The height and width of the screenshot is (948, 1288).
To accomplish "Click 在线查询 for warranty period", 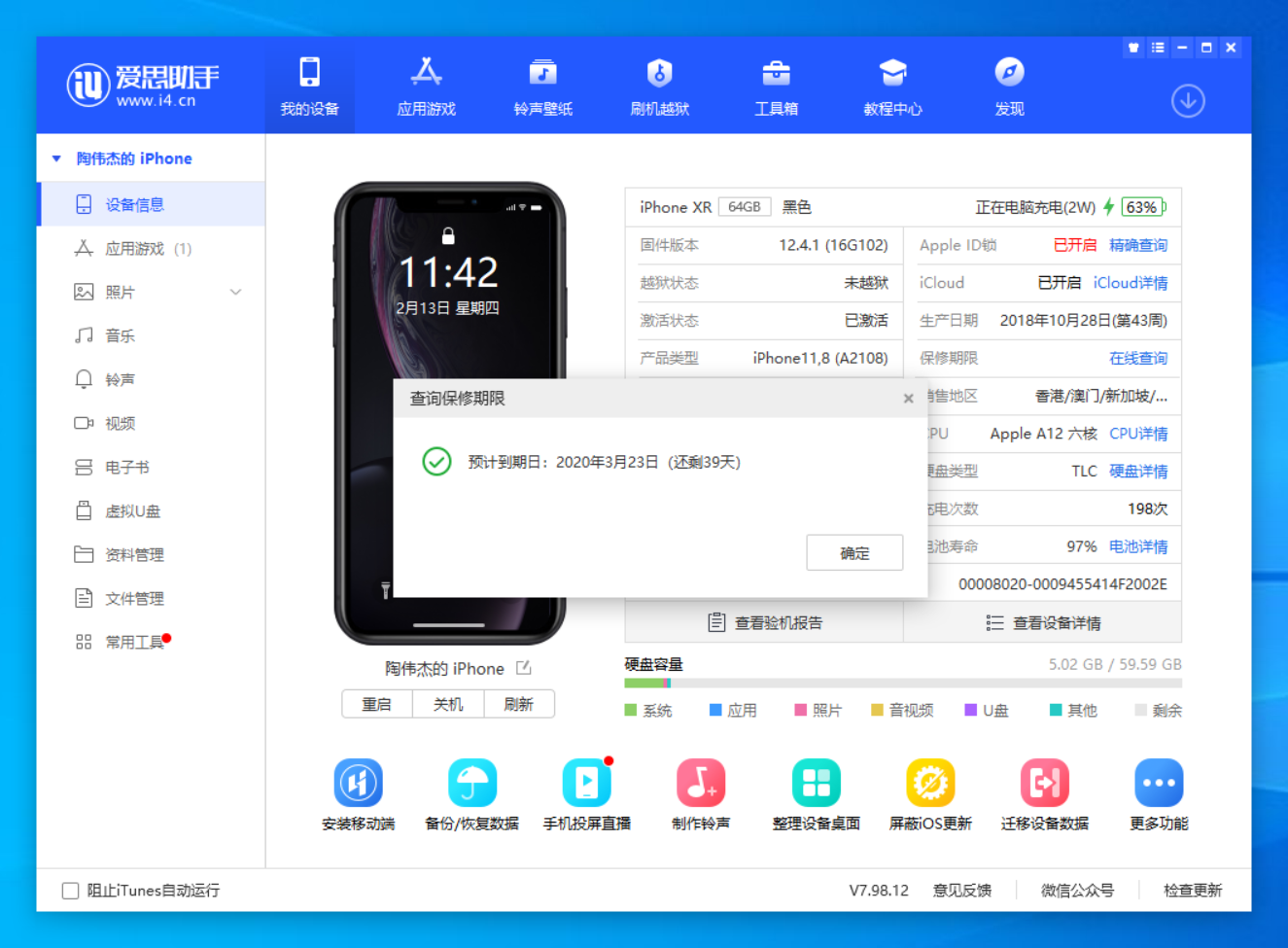I will click(x=1138, y=358).
